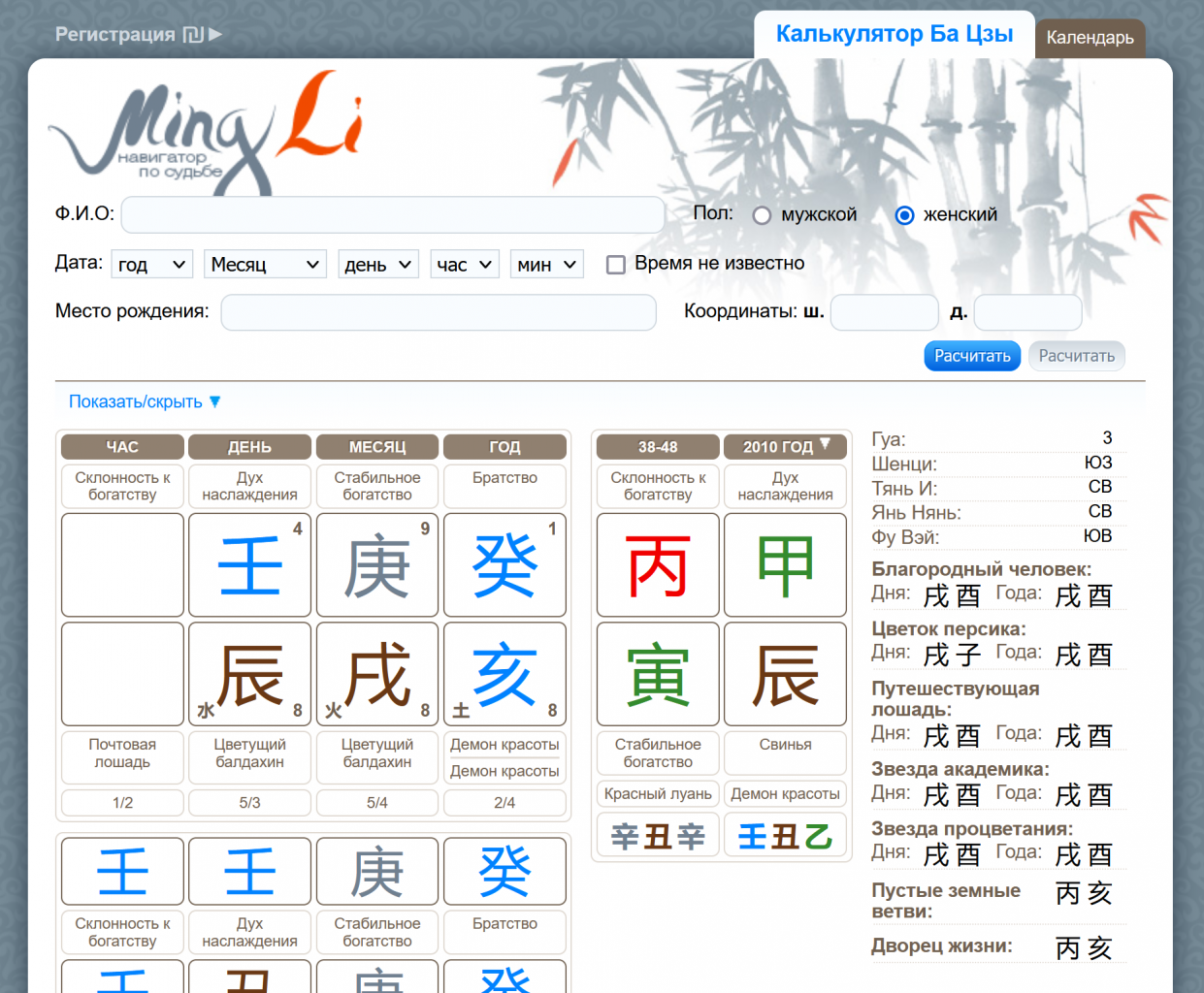Select the мужской gender radio button
Viewport: 1204px width, 993px height.
tap(763, 215)
